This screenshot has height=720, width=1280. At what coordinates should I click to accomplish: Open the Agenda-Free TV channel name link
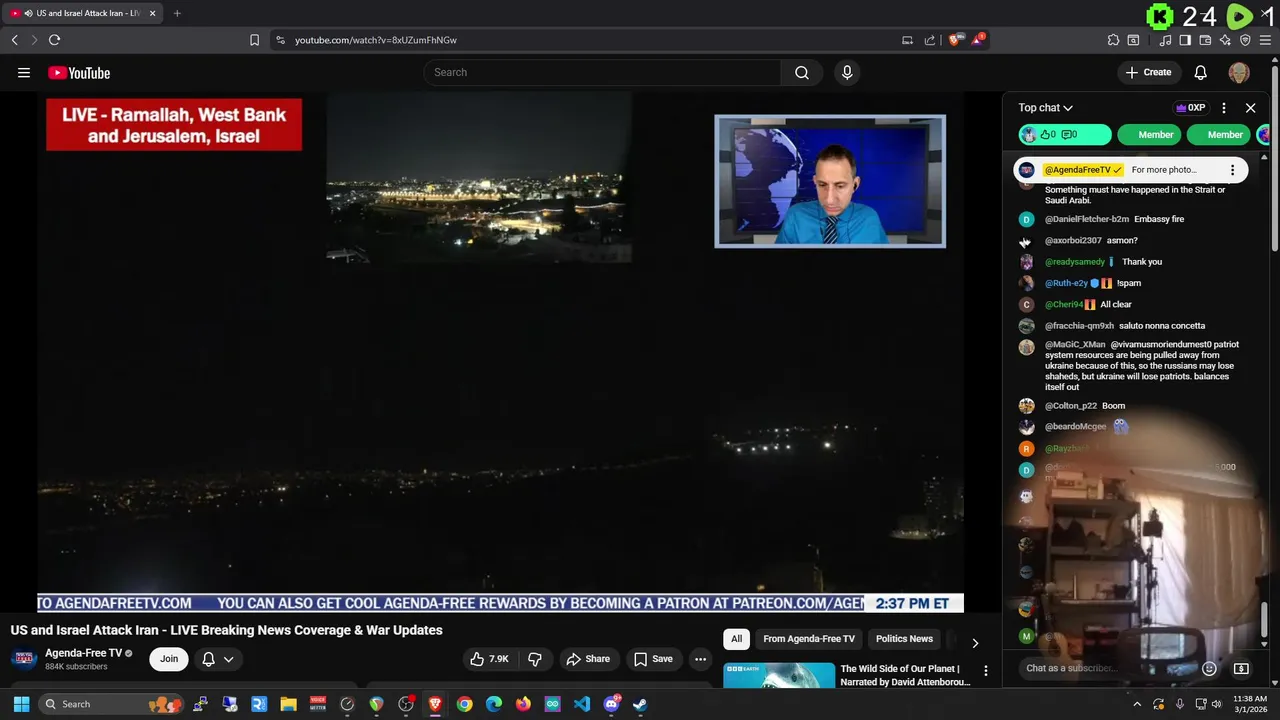[x=83, y=653]
